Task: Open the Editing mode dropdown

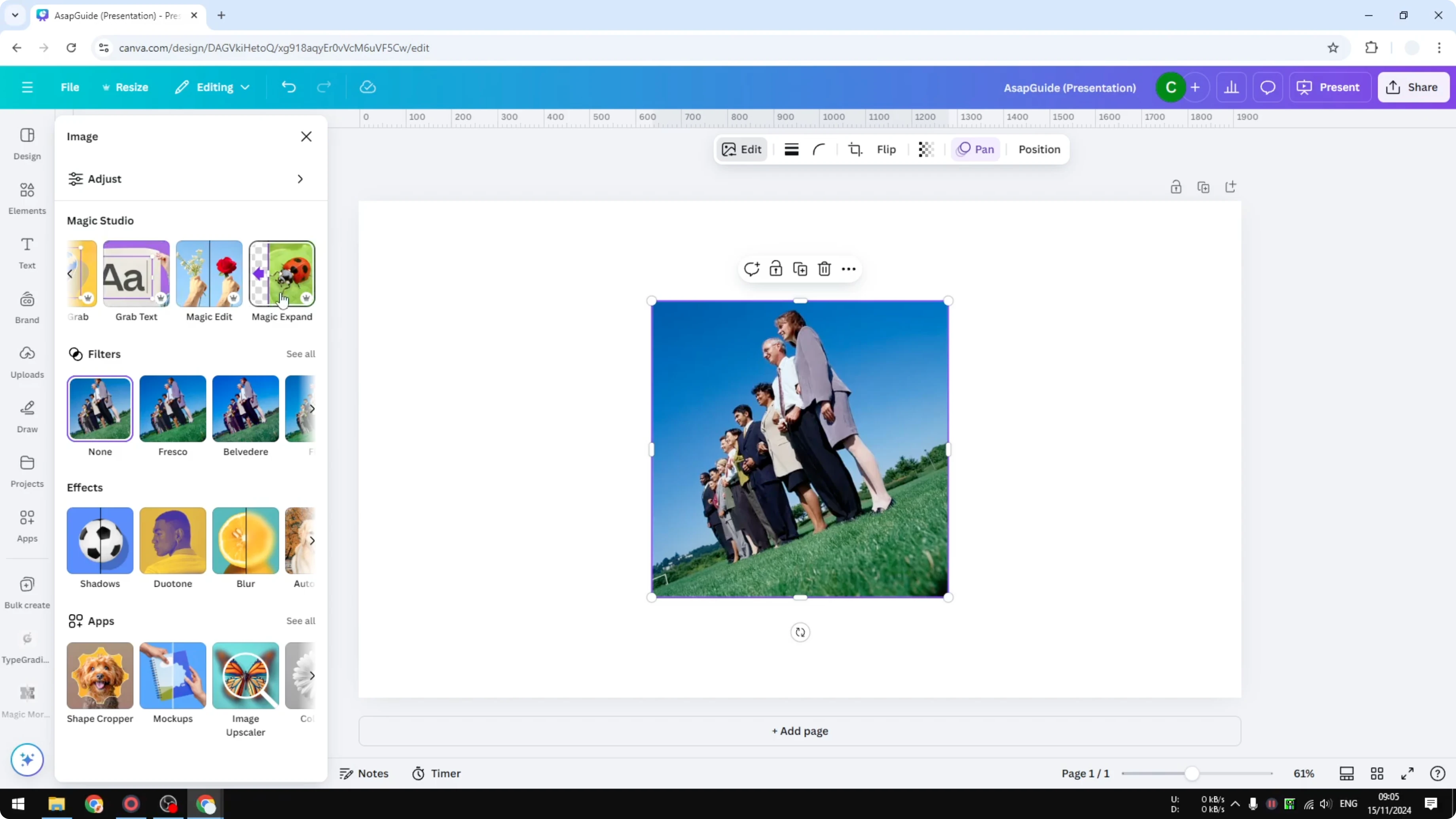Action: [212, 87]
